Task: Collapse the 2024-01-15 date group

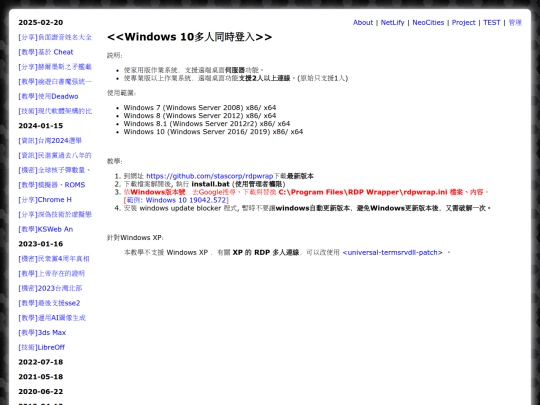Action: coord(41,126)
